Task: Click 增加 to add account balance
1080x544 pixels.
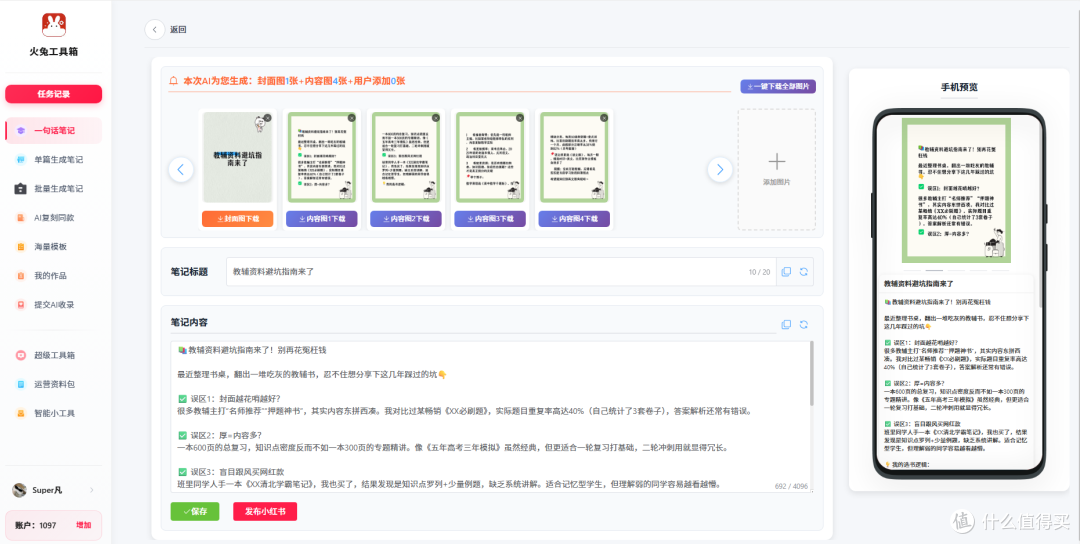Action: [x=83, y=525]
